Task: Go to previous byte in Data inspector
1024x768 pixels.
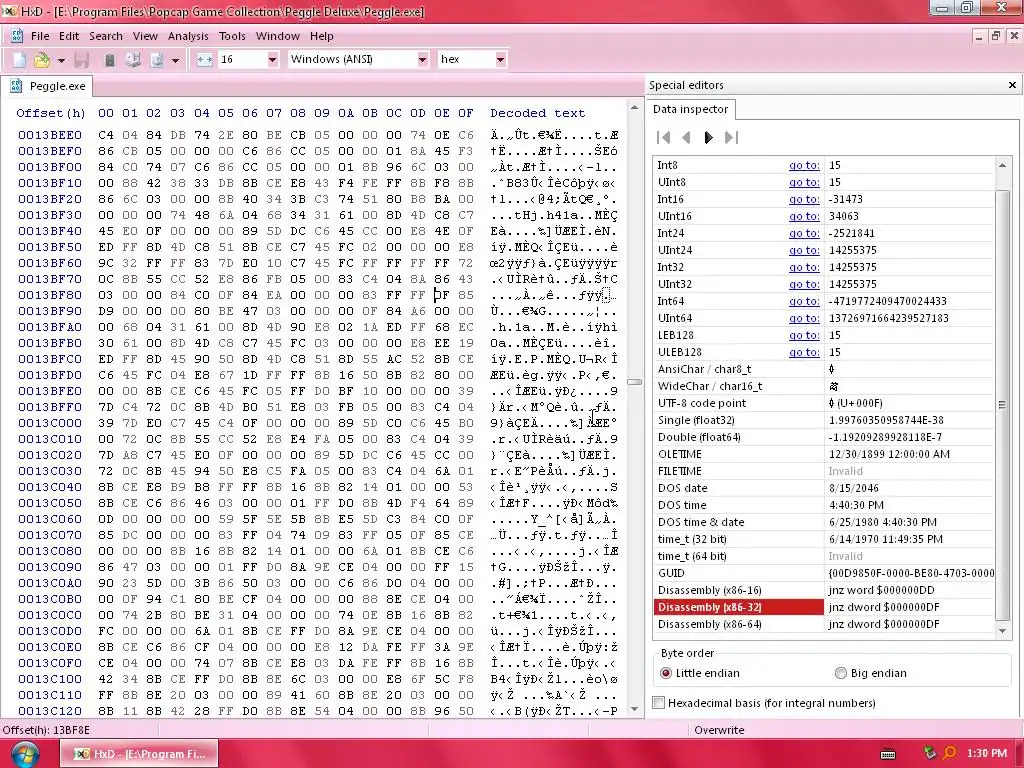Action: point(686,137)
